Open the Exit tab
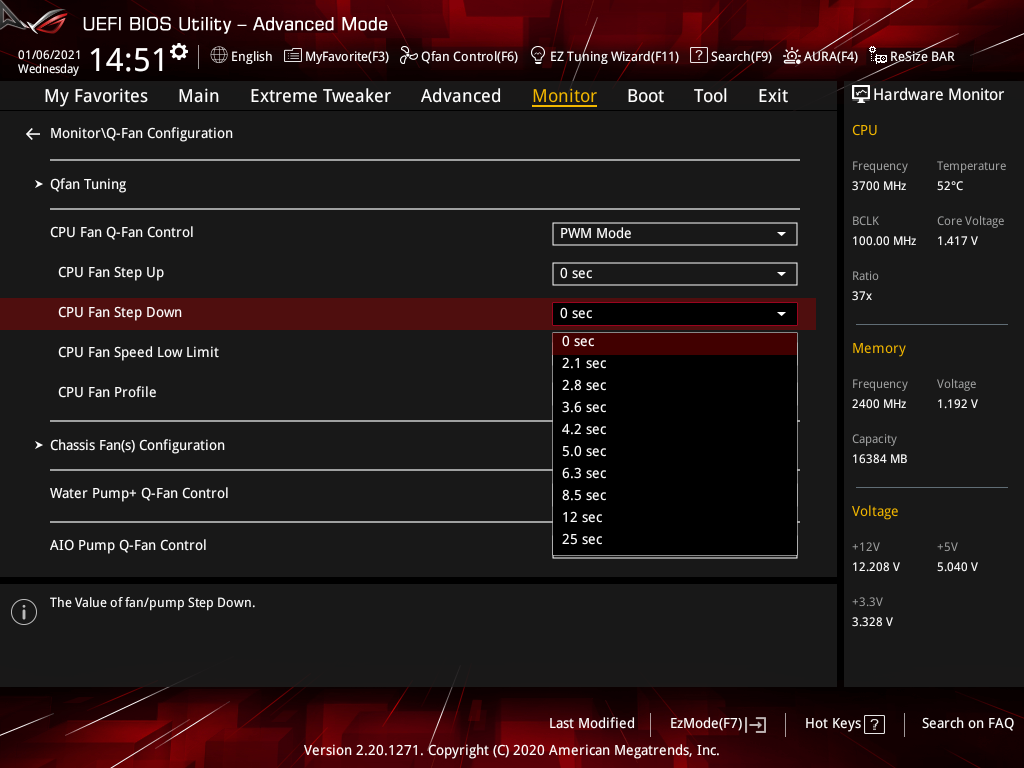The width and height of the screenshot is (1024, 768). click(773, 96)
